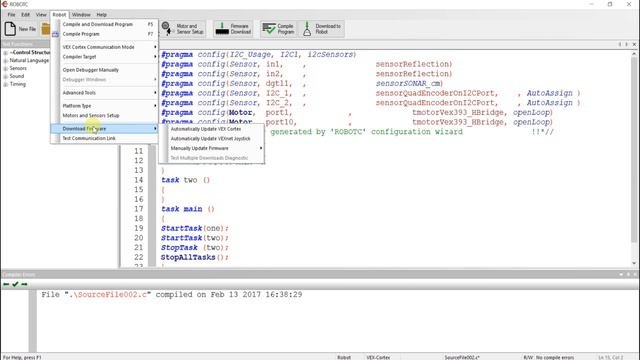The image size is (640, 360).
Task: Click the 'task two' code line
Action: [185, 180]
